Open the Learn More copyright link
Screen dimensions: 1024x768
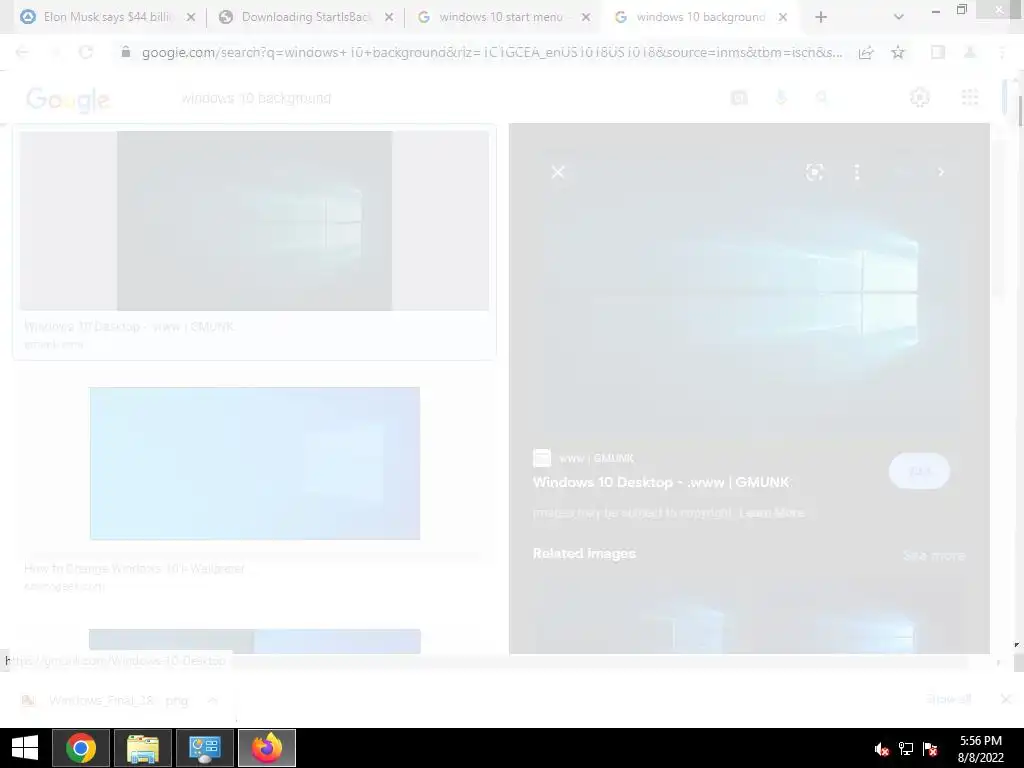772,513
